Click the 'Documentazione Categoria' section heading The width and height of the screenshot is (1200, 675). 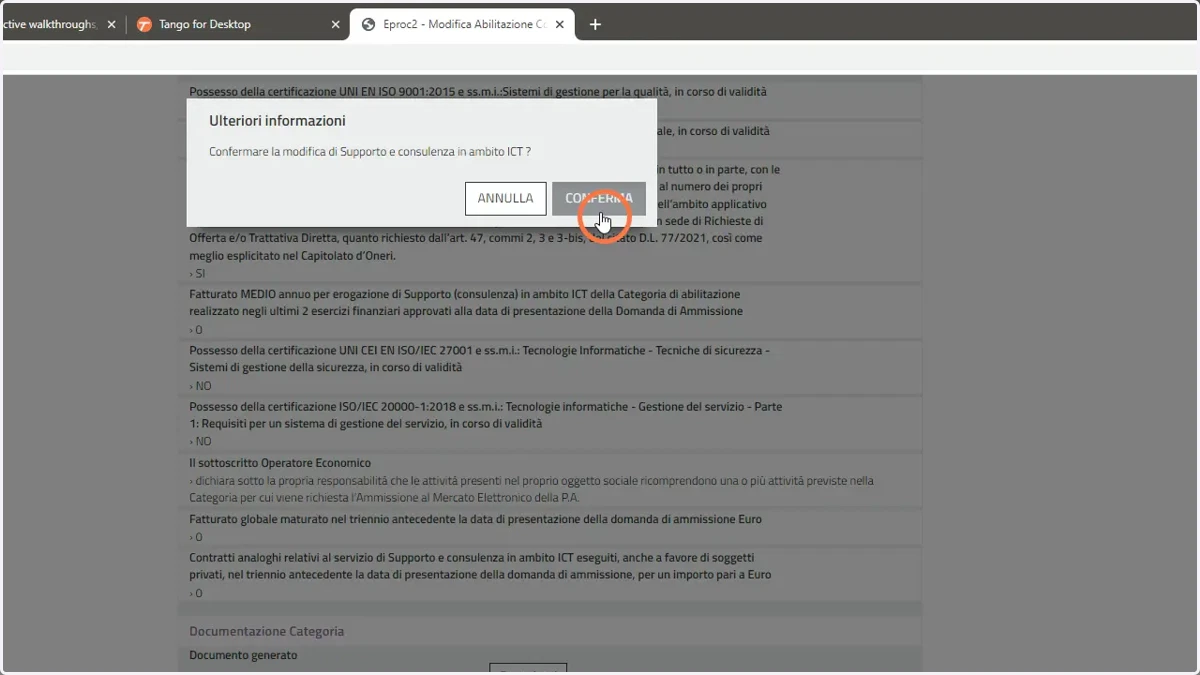coord(267,631)
